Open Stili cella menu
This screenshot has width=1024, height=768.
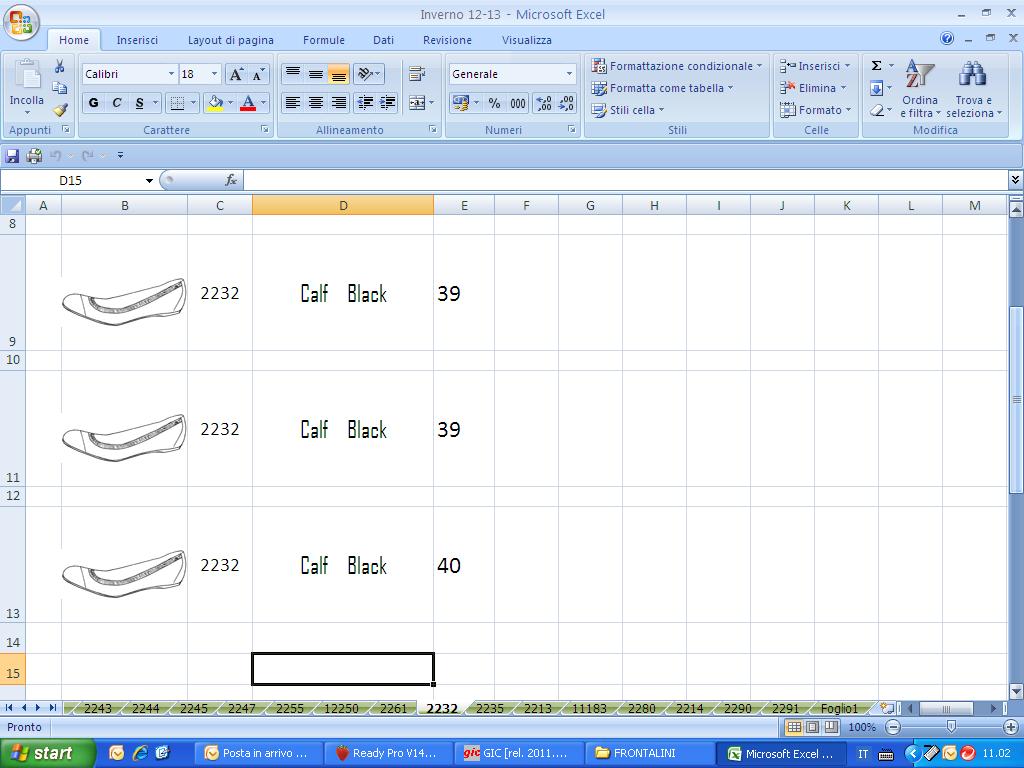tap(628, 110)
